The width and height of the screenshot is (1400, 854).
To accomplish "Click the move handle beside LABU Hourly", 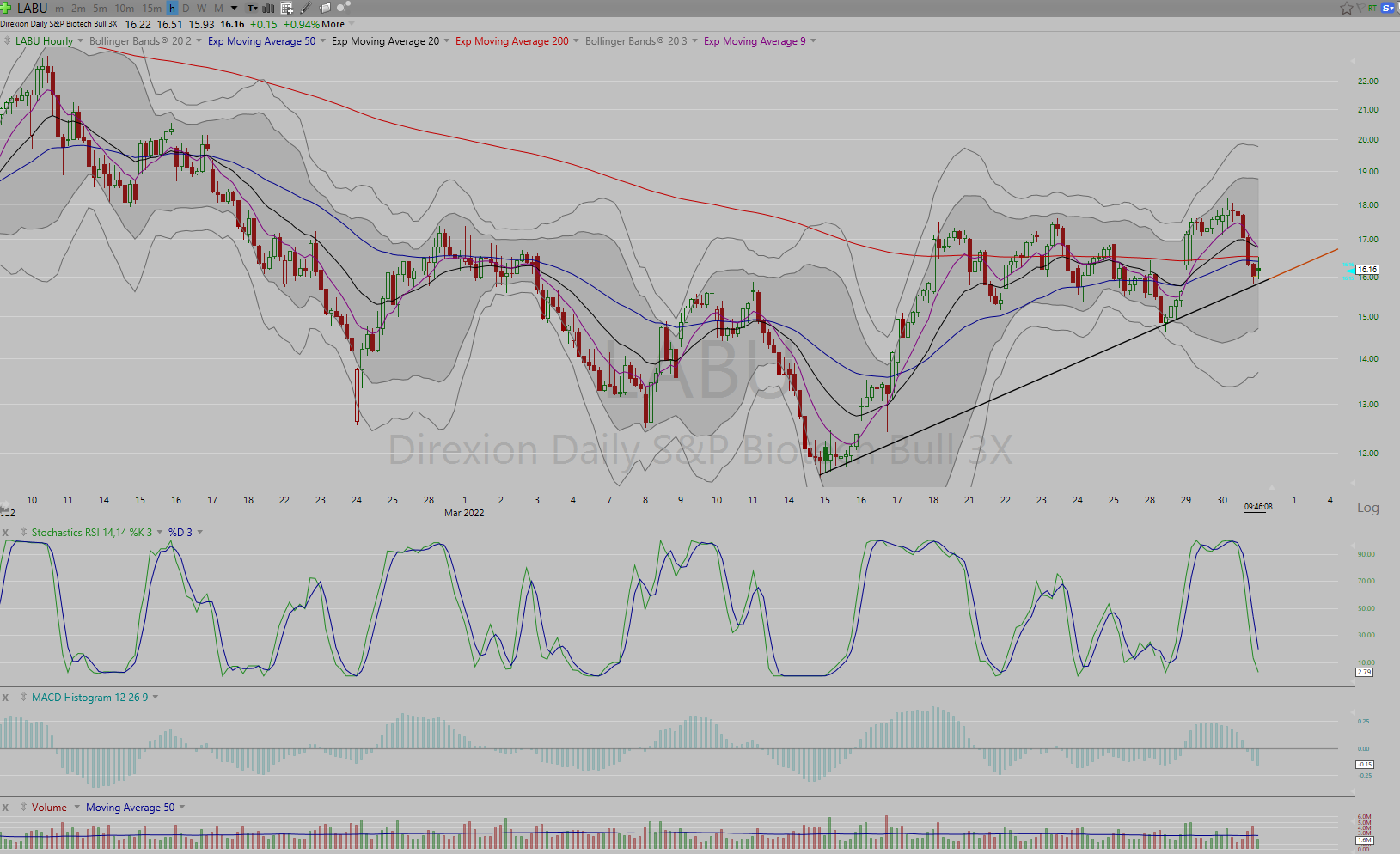I will (7, 40).
